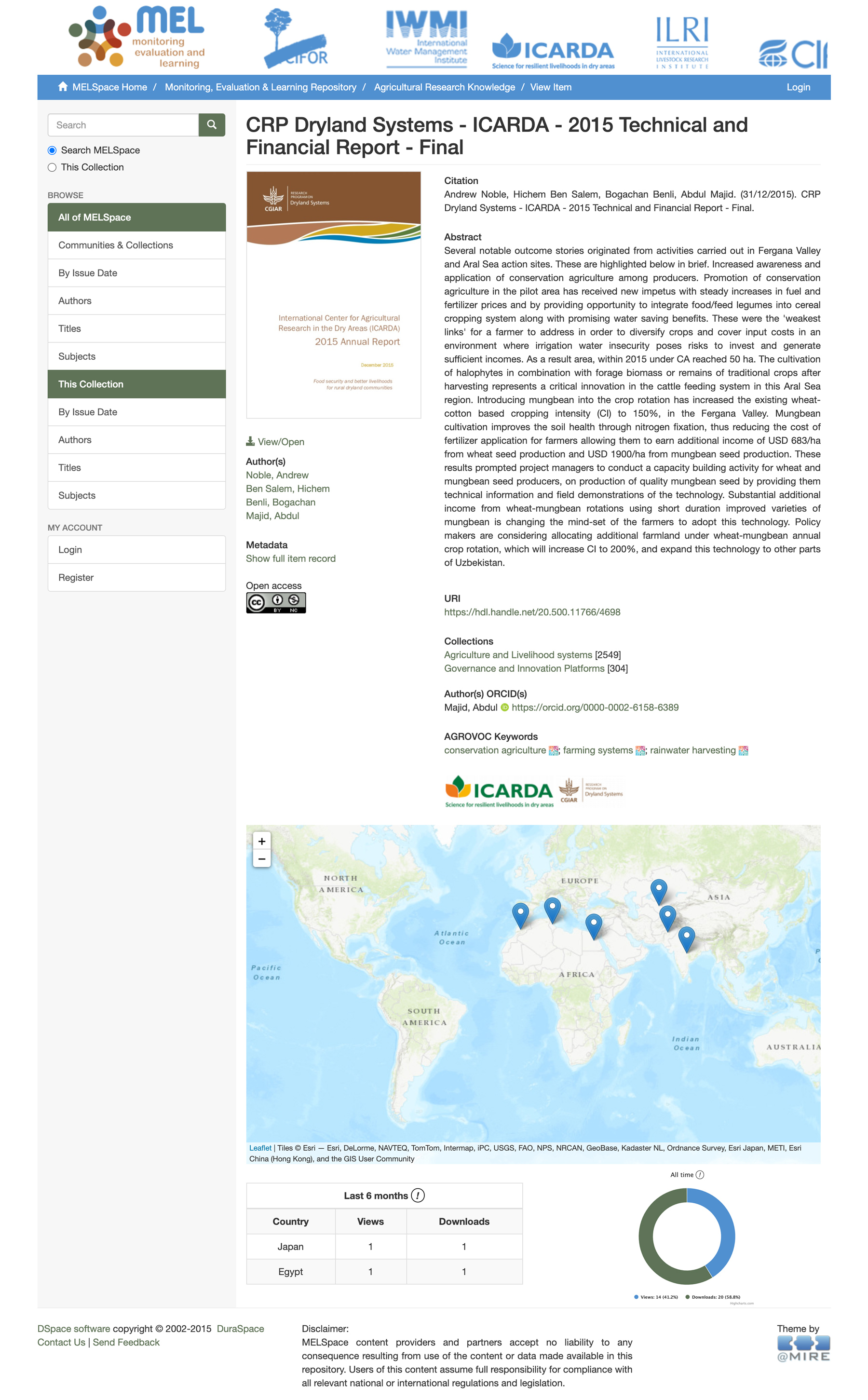Click the ICARDA logo below the AGROVOC keywords
868x1400 pixels.
click(499, 791)
